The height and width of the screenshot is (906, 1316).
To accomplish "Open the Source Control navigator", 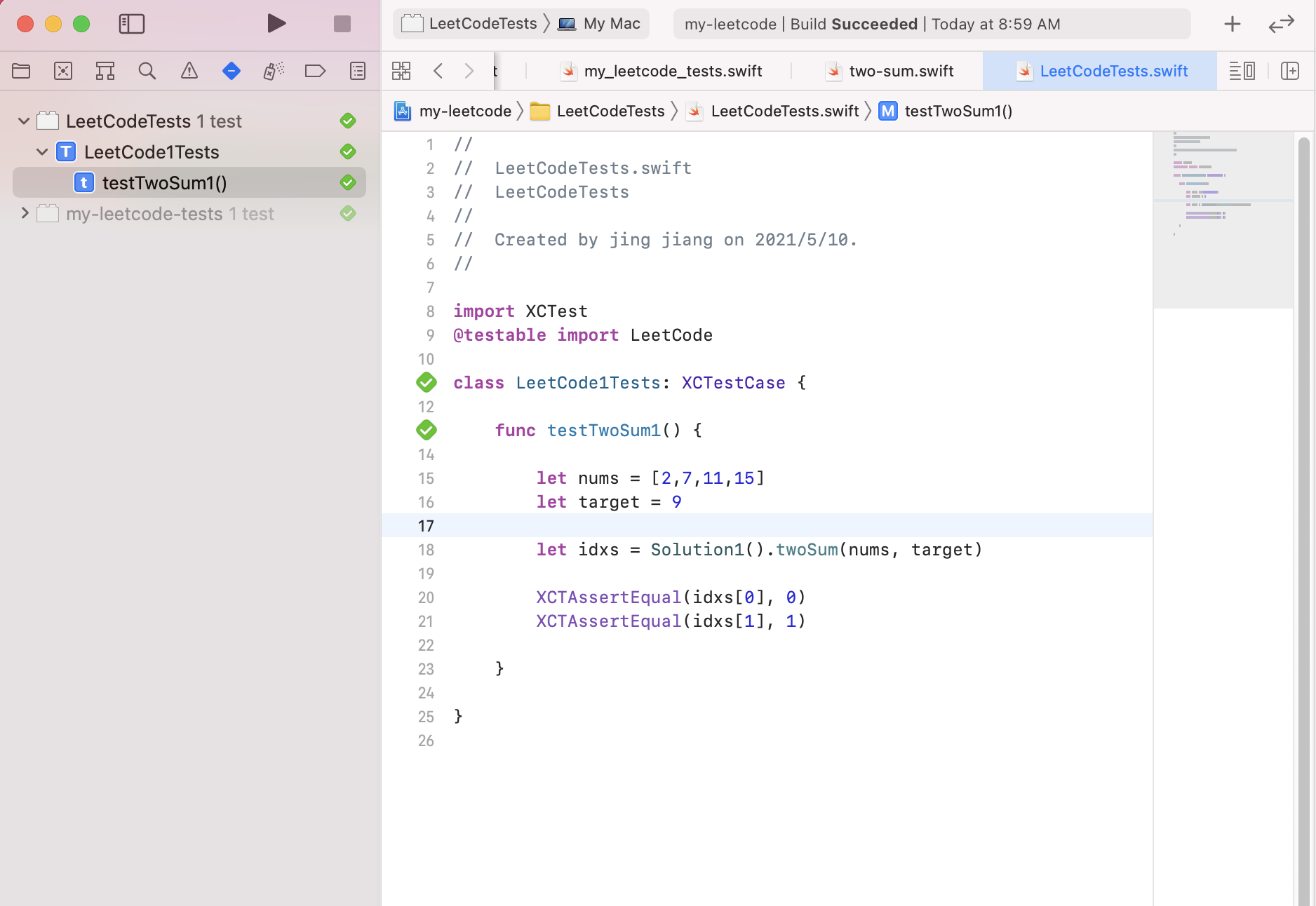I will pyautogui.click(x=63, y=71).
